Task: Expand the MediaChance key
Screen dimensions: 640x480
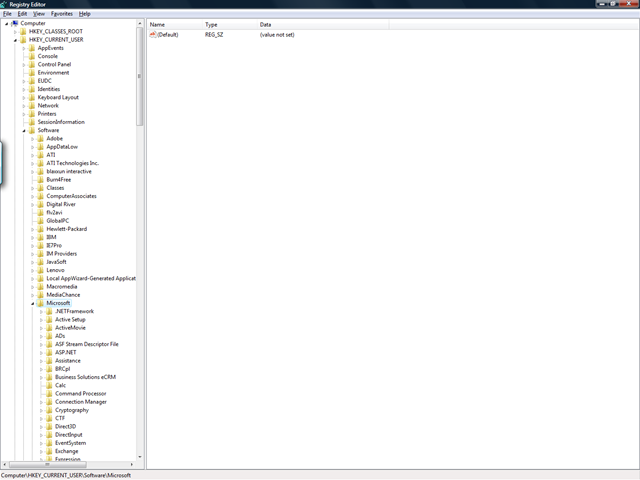Action: [x=32, y=295]
